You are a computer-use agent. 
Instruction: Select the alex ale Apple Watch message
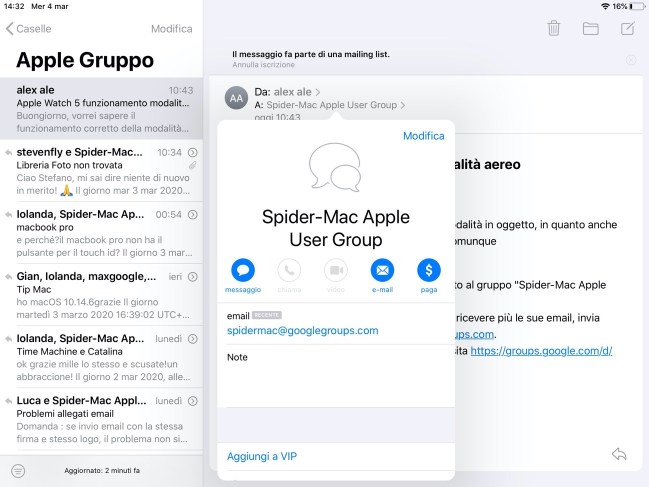tap(101, 108)
